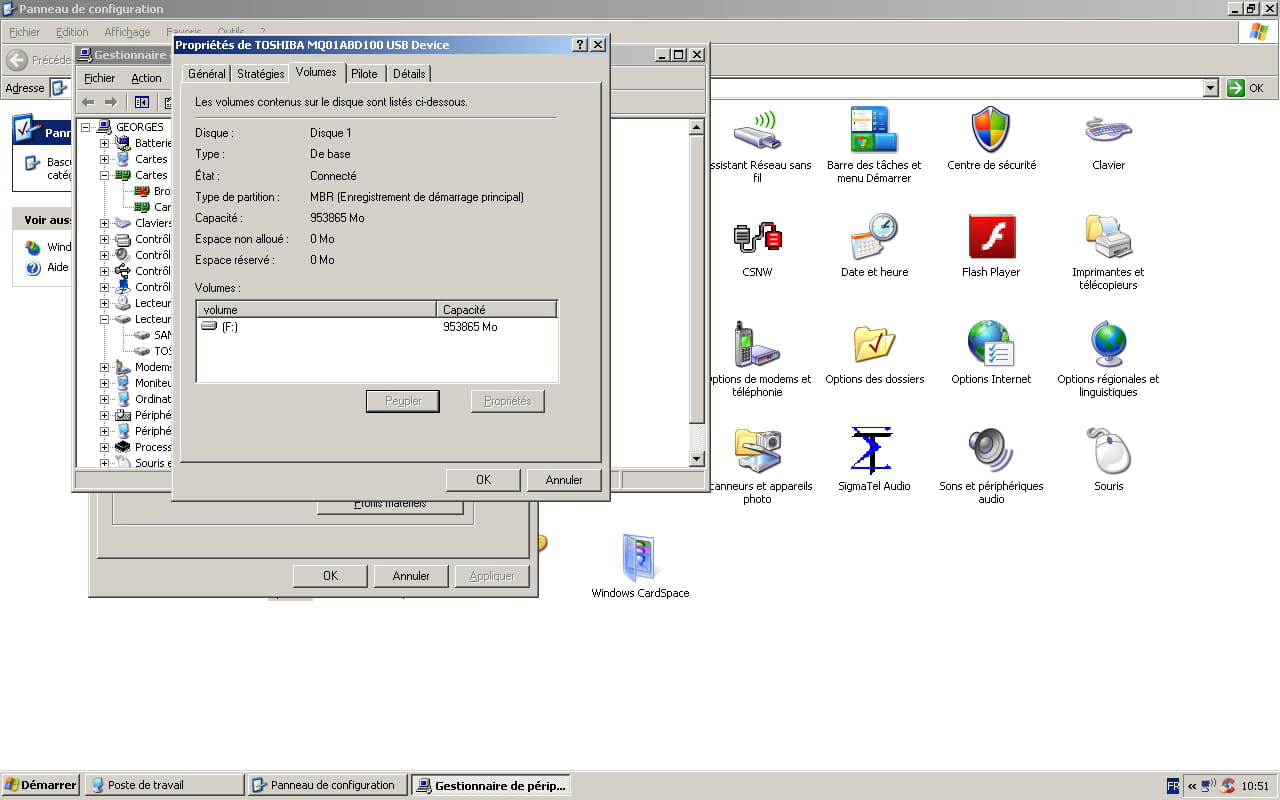Click the 953865 Mo value in volume list
1280x800 pixels.
tap(470, 327)
